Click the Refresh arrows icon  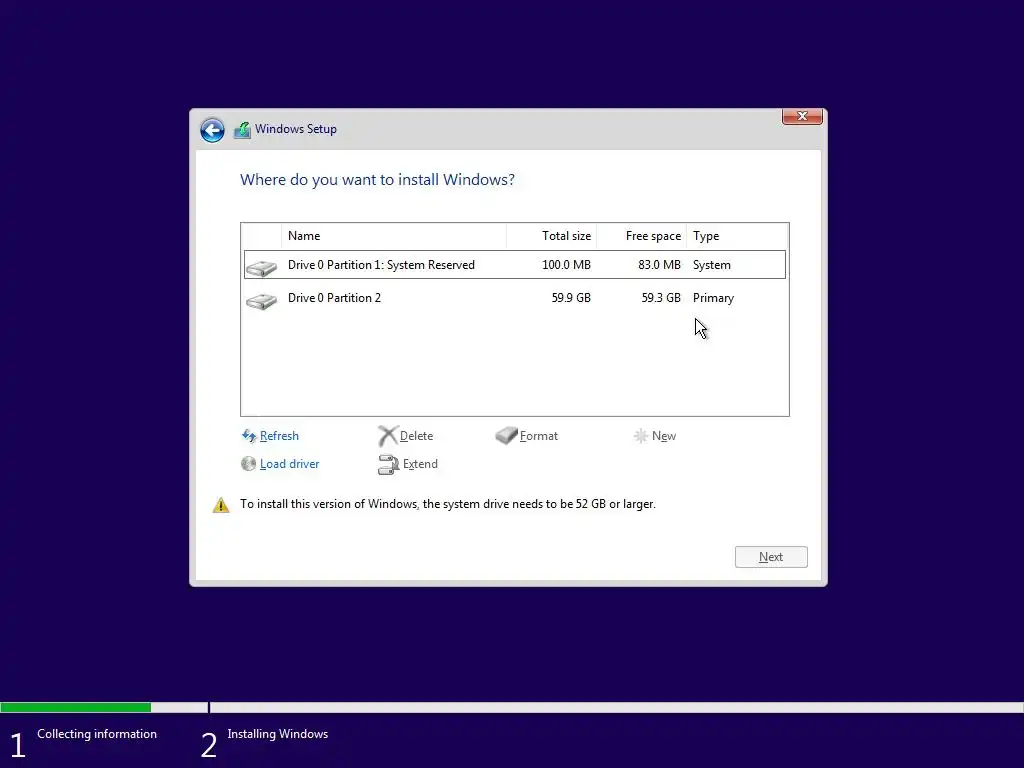tap(249, 436)
